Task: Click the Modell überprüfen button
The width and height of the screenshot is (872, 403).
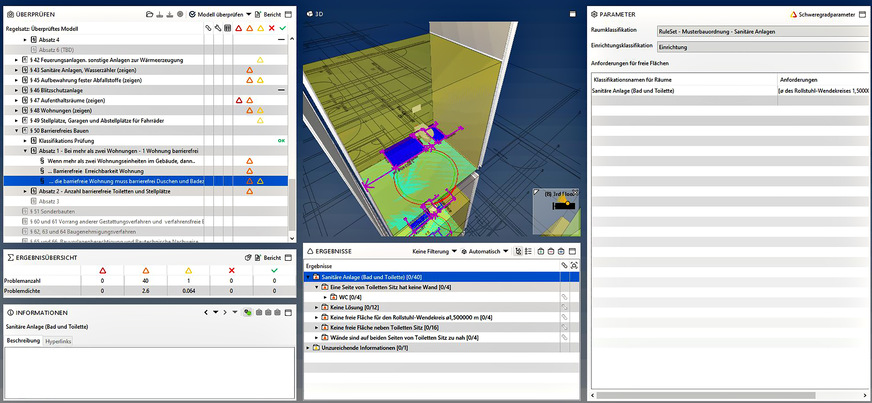Action: point(220,15)
